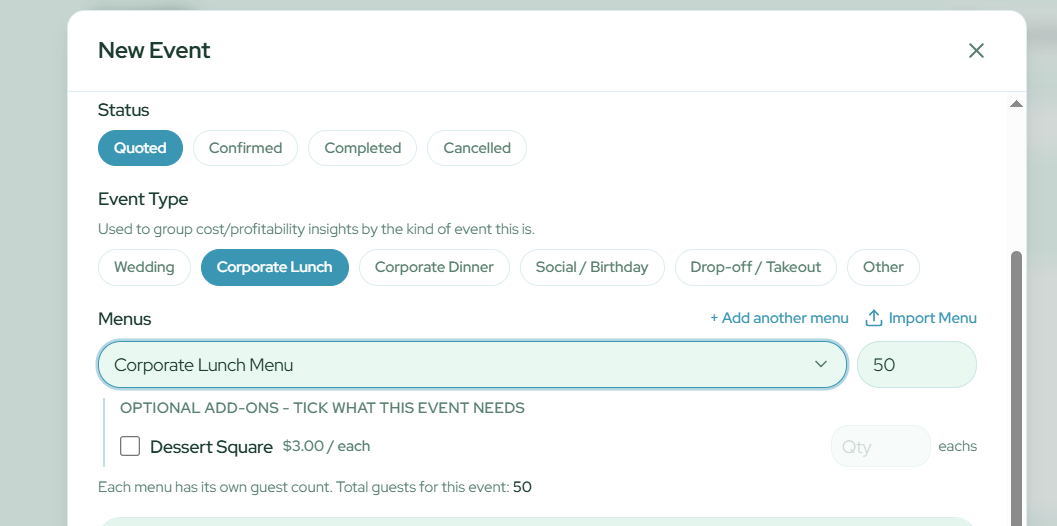This screenshot has width=1057, height=526.
Task: Choose Social / Birthday event type
Action: tap(592, 267)
